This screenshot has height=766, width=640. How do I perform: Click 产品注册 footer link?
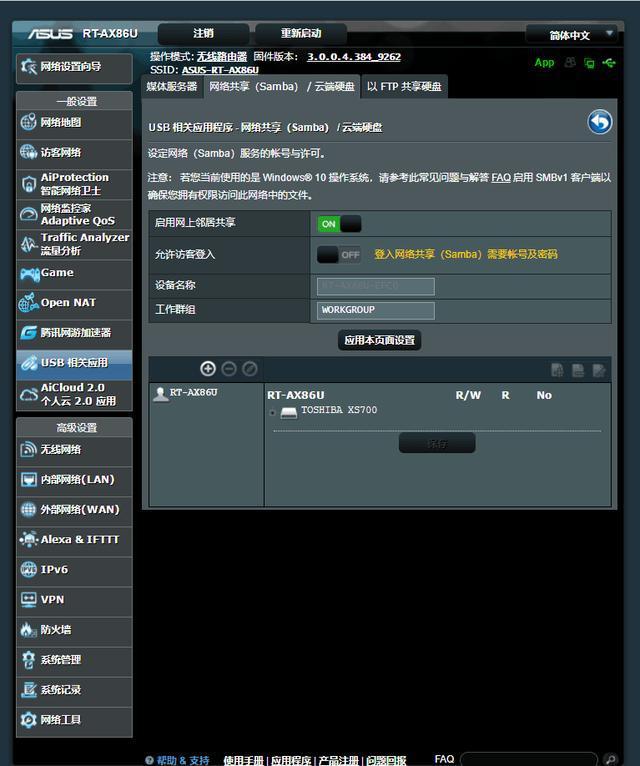pyautogui.click(x=338, y=760)
